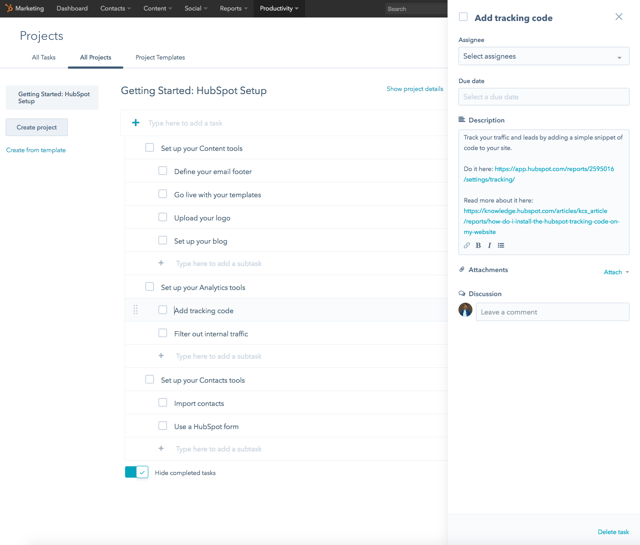Check Set up your blog task
Image resolution: width=640 pixels, height=545 pixels.
[x=163, y=240]
